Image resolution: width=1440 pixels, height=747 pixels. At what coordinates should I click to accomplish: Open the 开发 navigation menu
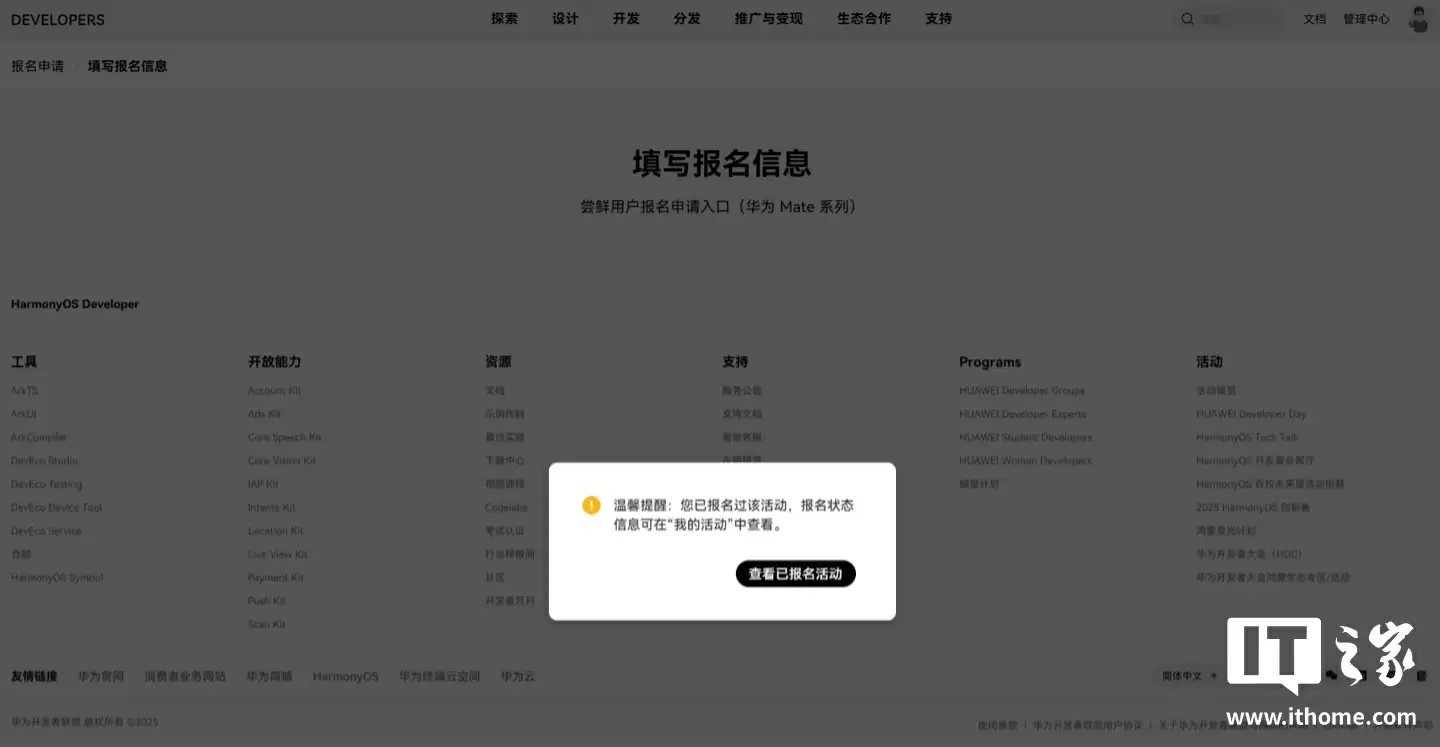point(625,18)
